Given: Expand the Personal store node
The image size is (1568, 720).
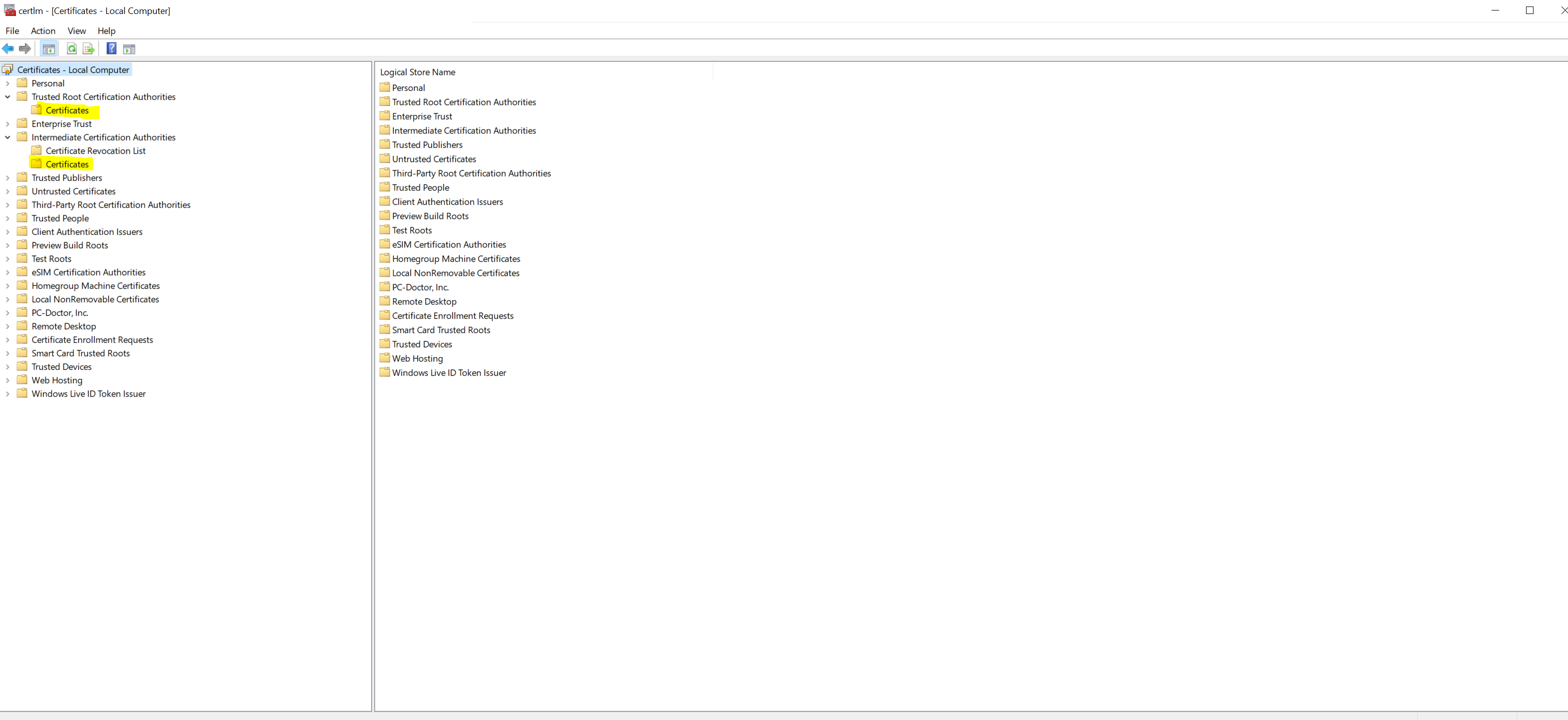Looking at the screenshot, I should 8,83.
